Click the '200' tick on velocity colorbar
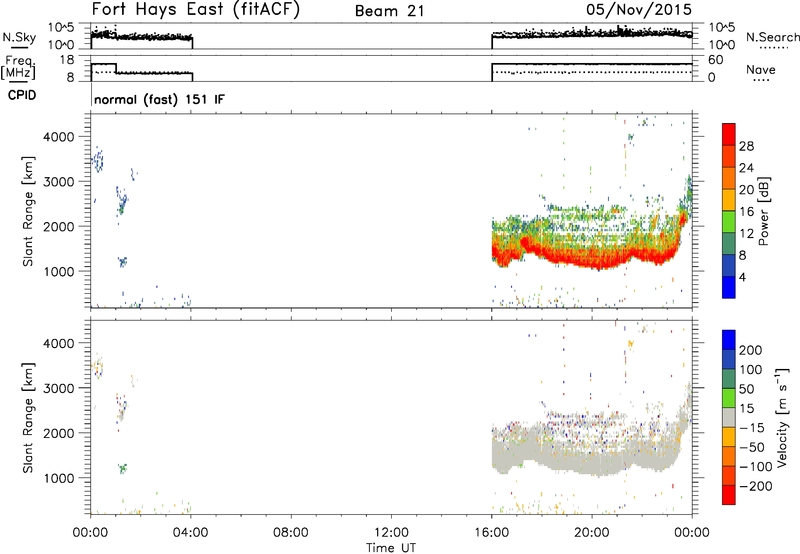The height and width of the screenshot is (554, 800). tap(751, 350)
